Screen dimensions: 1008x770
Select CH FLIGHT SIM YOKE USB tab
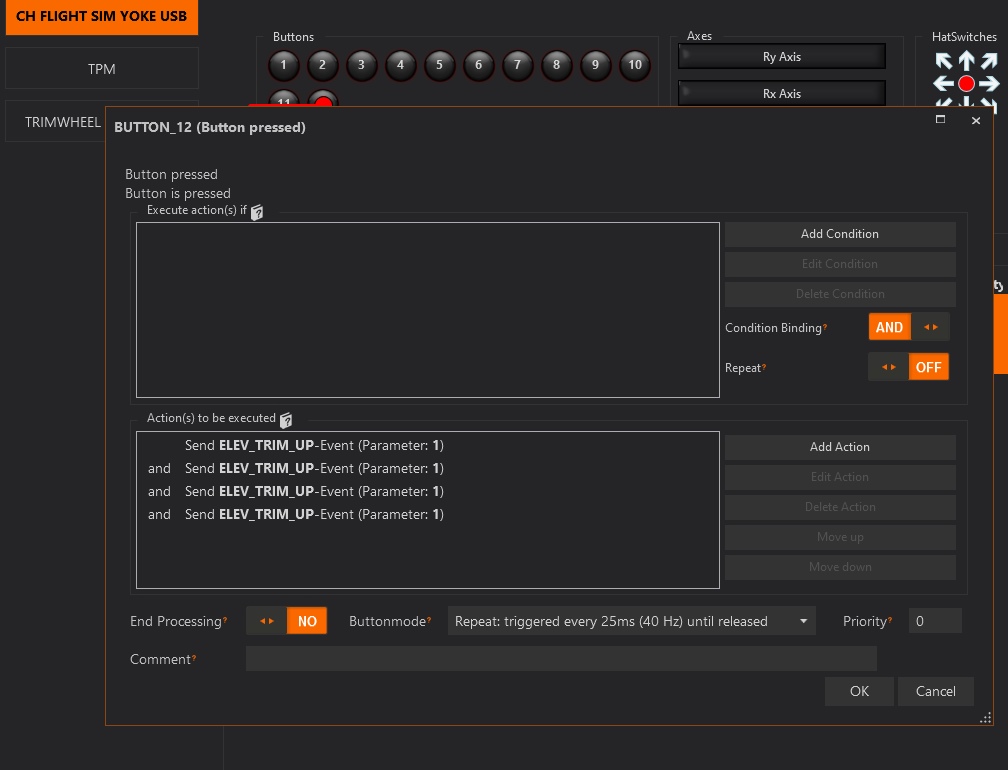tap(102, 17)
